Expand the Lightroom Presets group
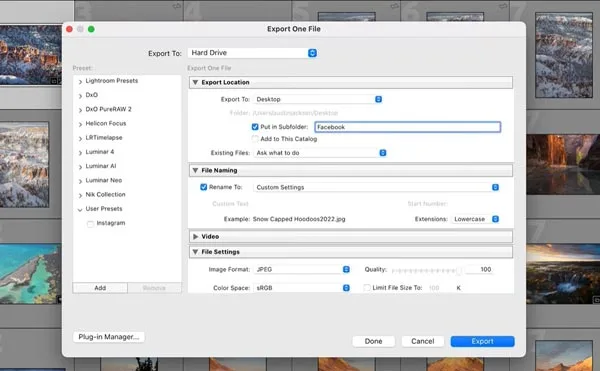The height and width of the screenshot is (371, 600). pos(80,81)
